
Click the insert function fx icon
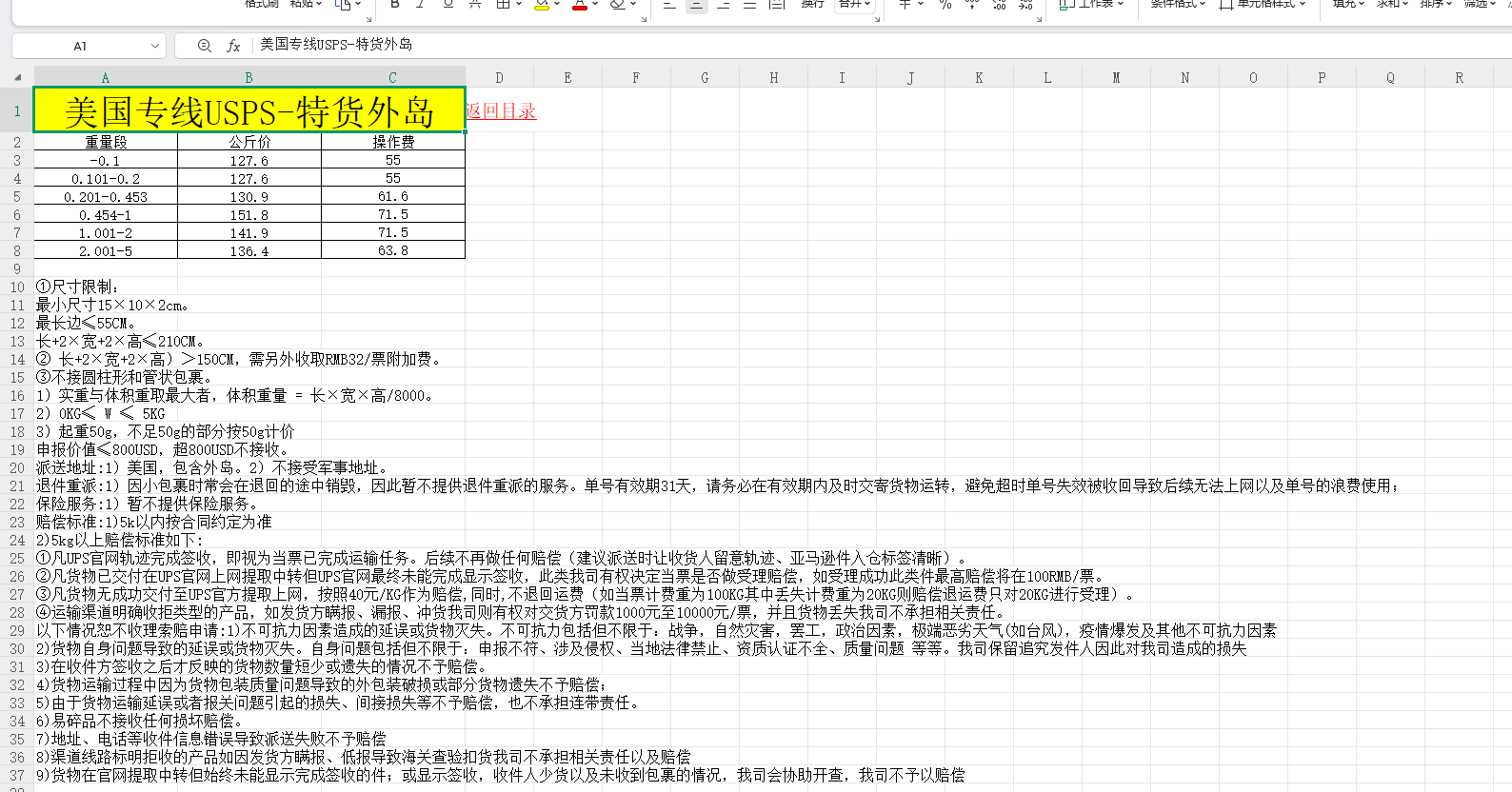coord(233,46)
